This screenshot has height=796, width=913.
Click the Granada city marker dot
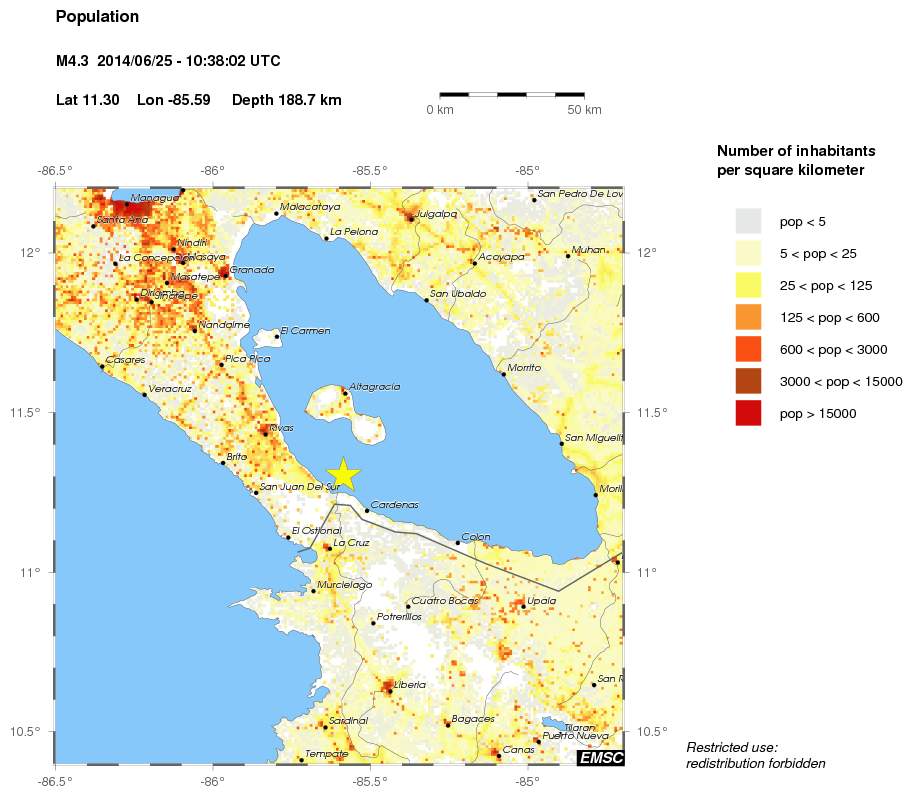pyautogui.click(x=226, y=275)
